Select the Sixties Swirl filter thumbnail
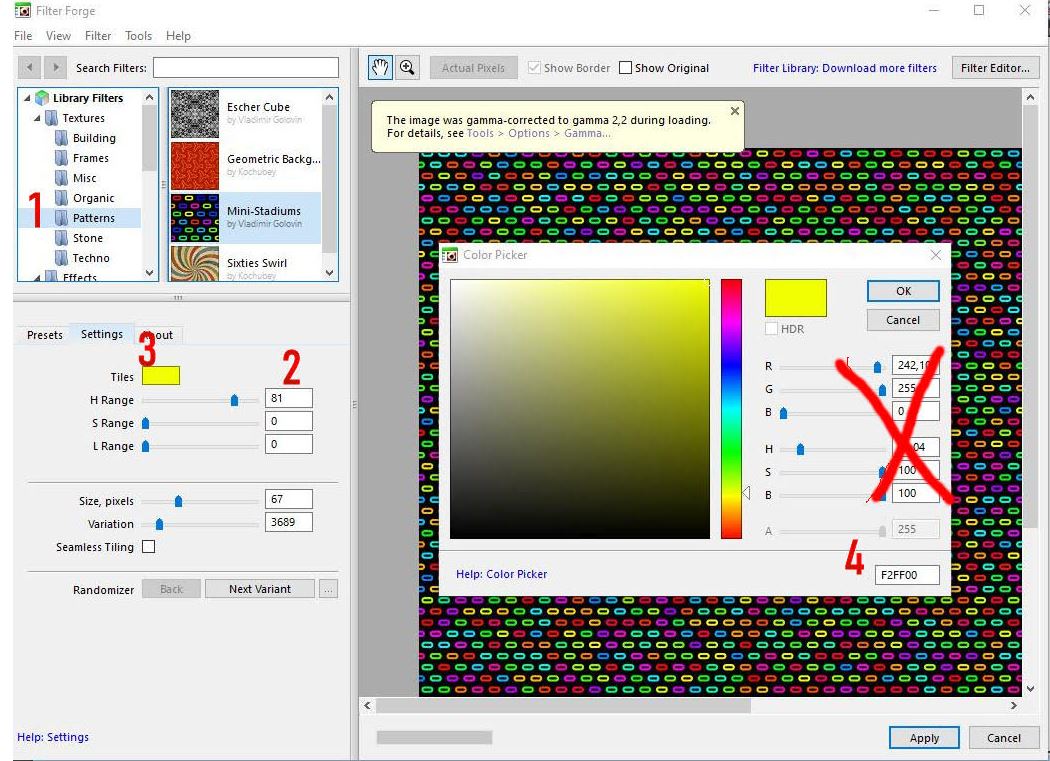Viewport: 1050px width, 761px height. pyautogui.click(x=194, y=263)
